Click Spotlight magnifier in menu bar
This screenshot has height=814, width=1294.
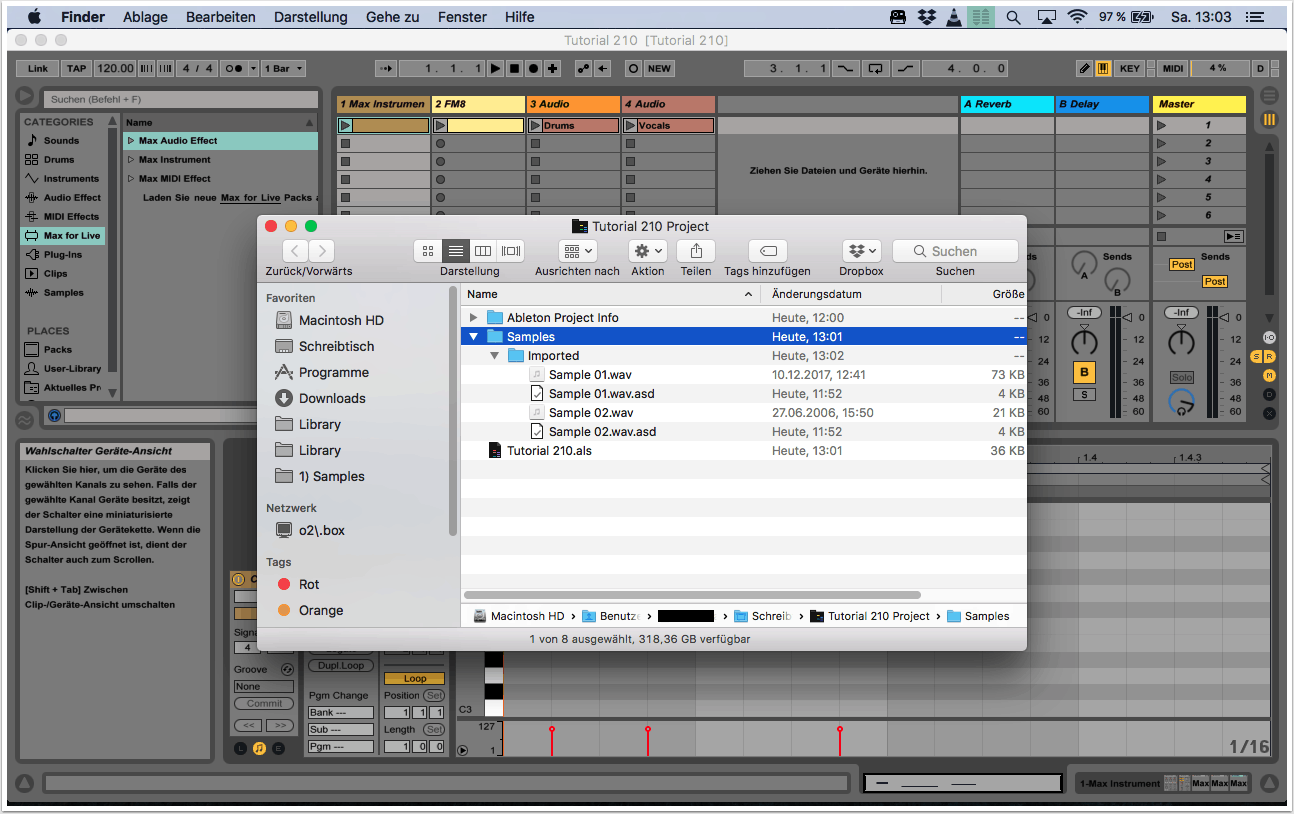pos(1013,17)
